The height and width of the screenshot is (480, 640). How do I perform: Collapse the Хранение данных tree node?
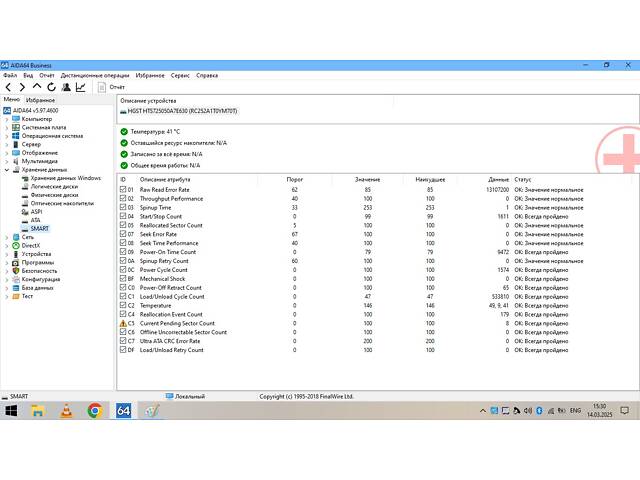click(x=7, y=170)
